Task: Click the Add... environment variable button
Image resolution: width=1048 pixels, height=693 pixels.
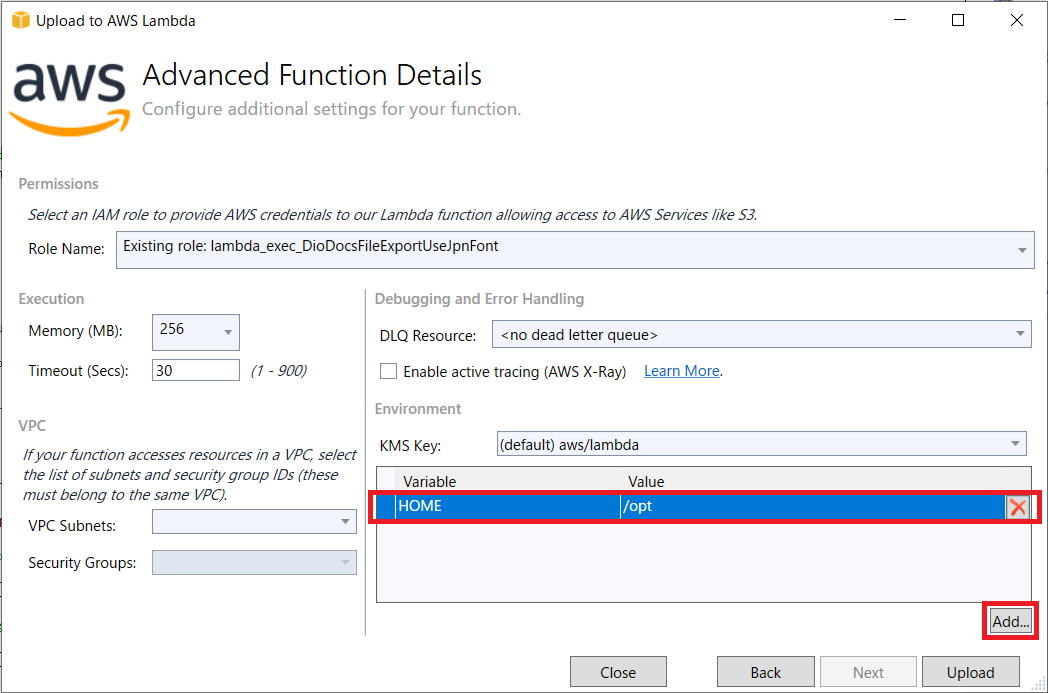Action: pyautogui.click(x=1010, y=621)
